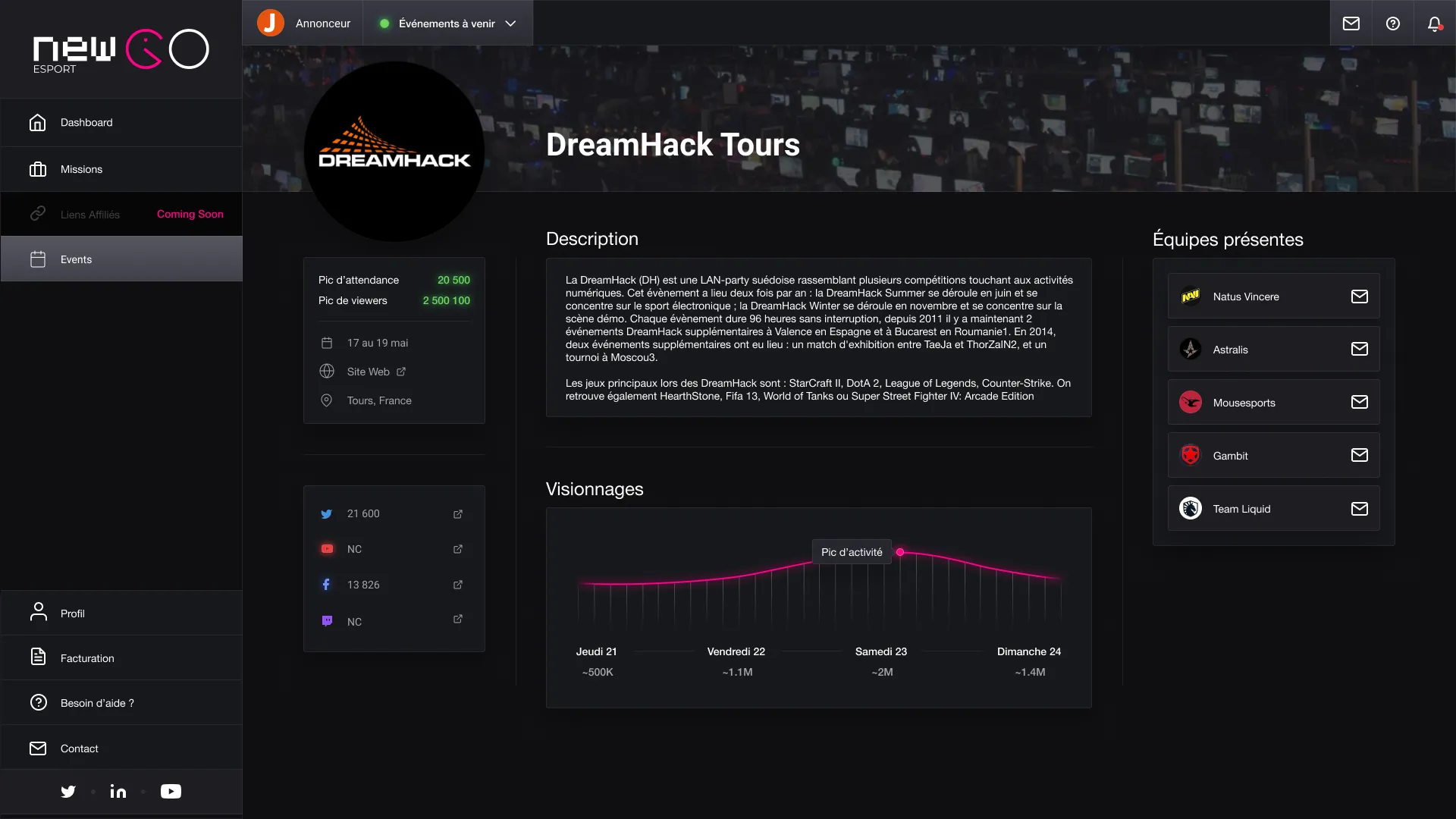Screen dimensions: 1456x819
Task: Open the notifications bell icon
Action: [x=1434, y=24]
